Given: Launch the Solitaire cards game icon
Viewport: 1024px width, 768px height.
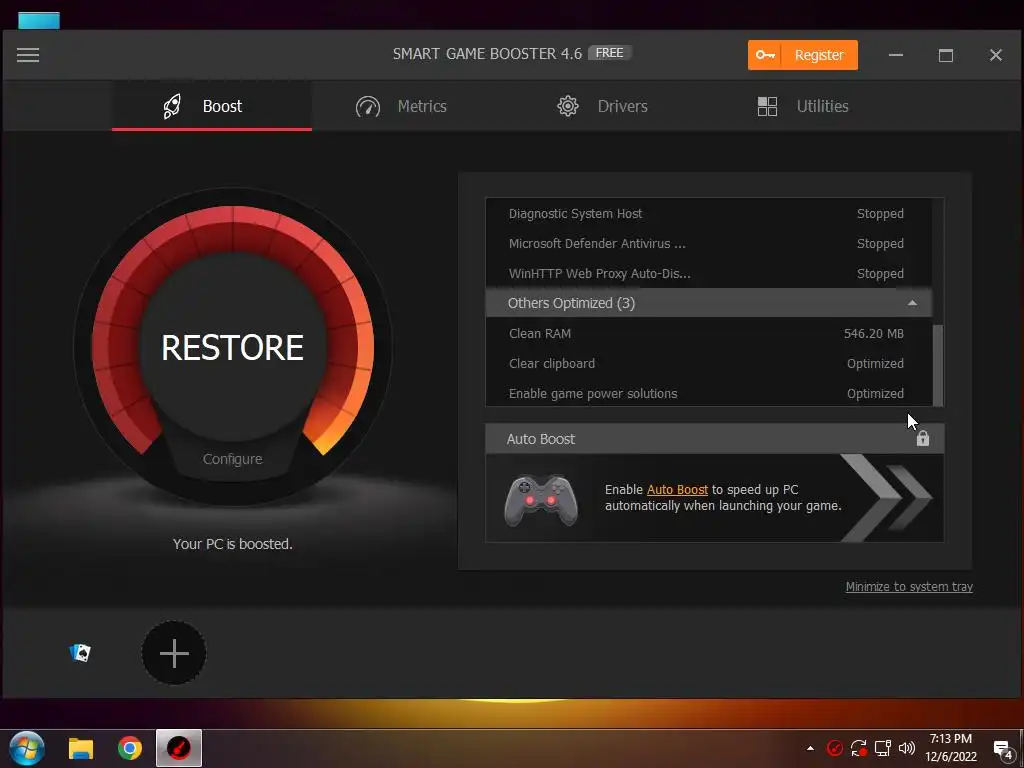Looking at the screenshot, I should pyautogui.click(x=80, y=652).
